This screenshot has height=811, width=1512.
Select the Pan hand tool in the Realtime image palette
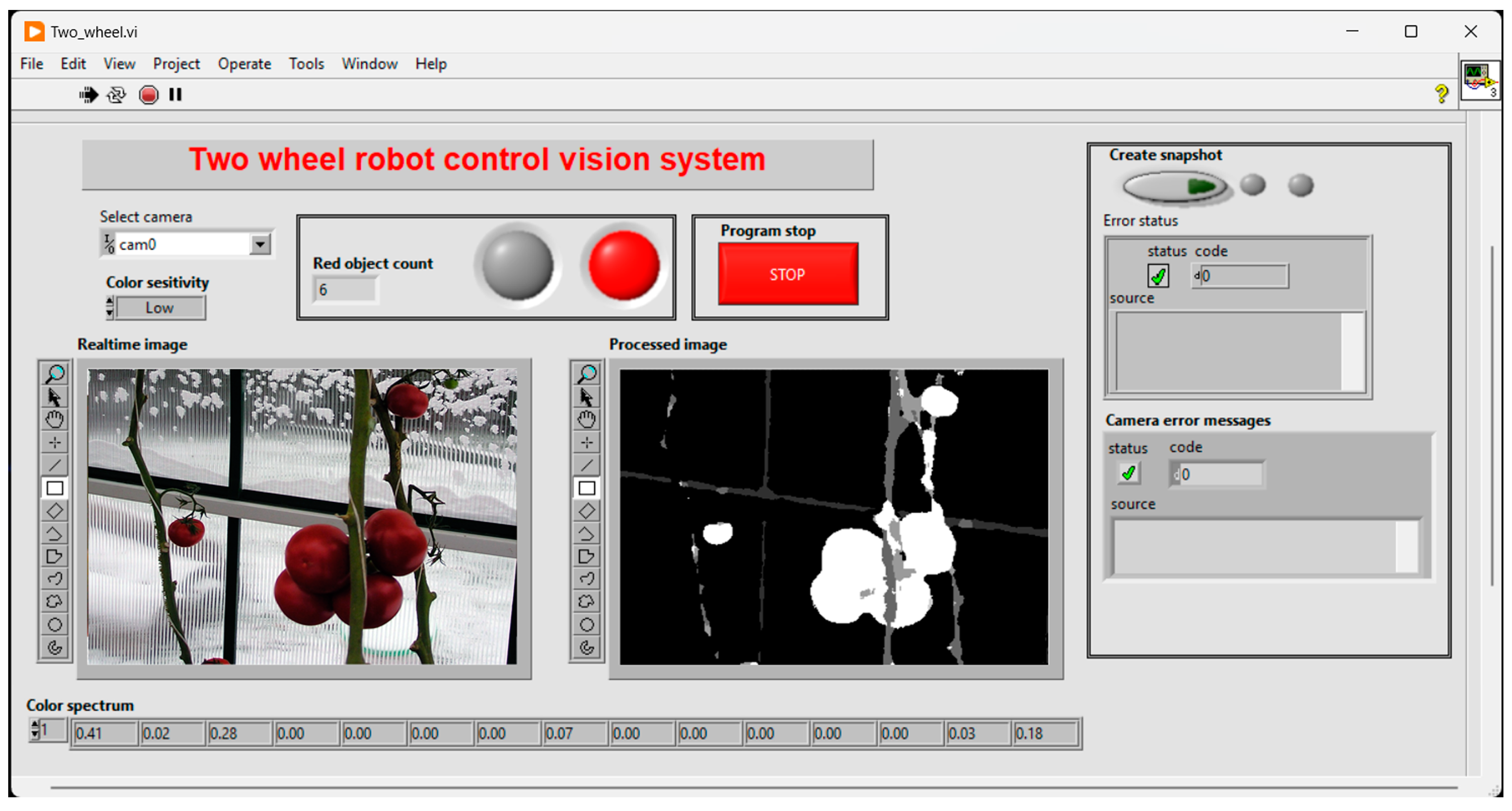point(55,419)
